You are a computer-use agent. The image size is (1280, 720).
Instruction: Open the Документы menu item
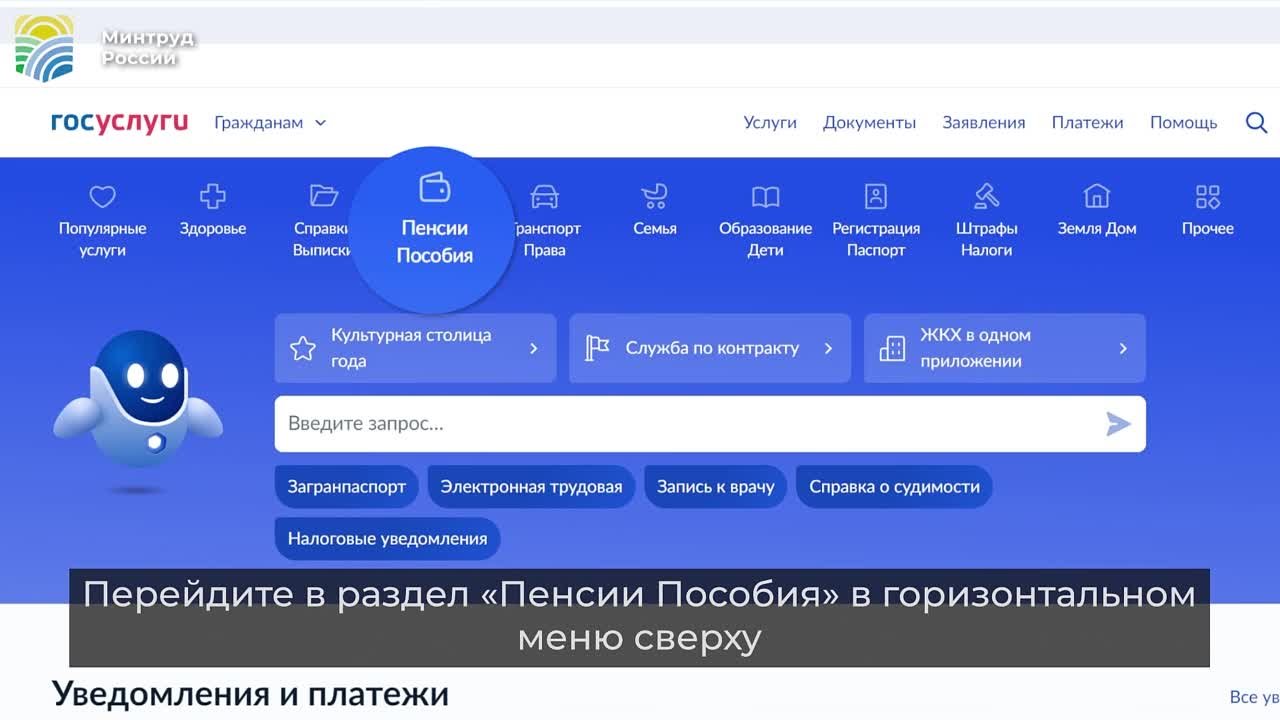[x=869, y=122]
